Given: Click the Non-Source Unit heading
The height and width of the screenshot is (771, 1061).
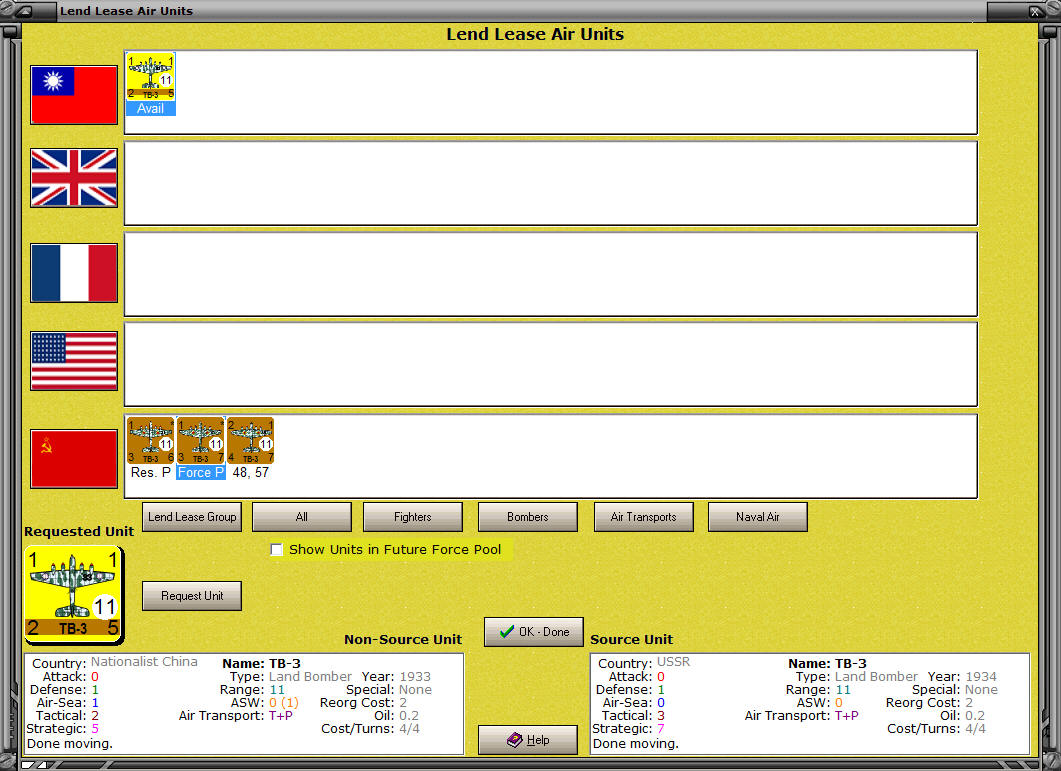Looking at the screenshot, I should pos(403,640).
